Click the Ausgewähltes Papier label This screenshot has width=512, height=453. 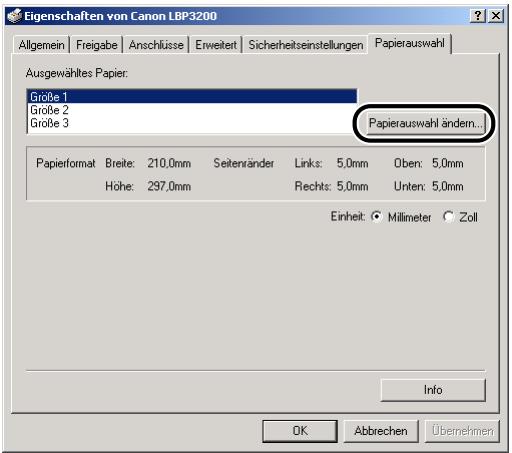(x=77, y=73)
